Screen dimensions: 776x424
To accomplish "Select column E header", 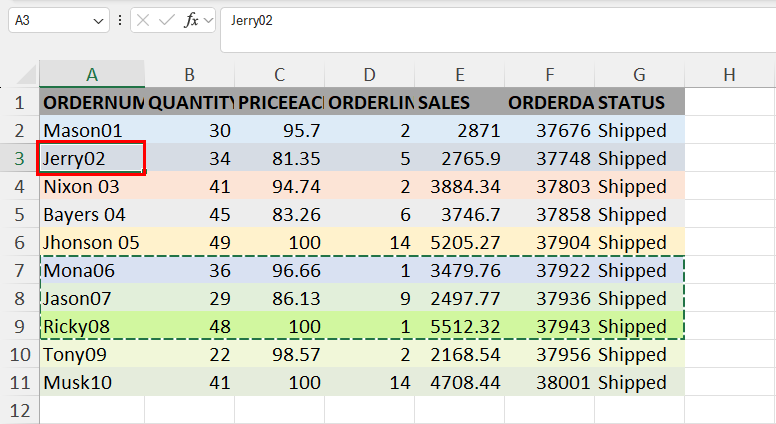I will [460, 74].
